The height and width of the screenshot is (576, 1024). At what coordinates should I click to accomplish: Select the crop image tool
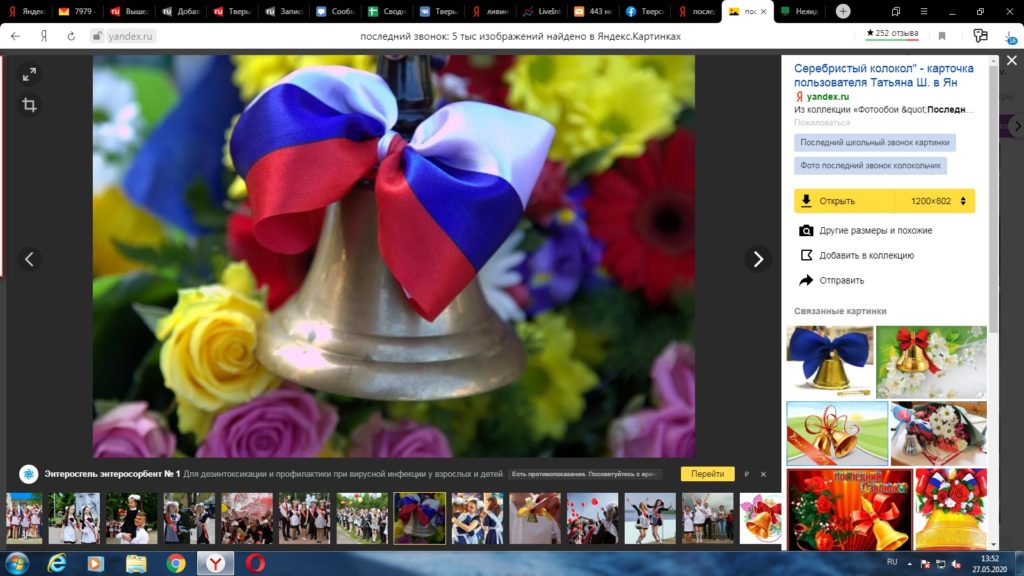(29, 105)
